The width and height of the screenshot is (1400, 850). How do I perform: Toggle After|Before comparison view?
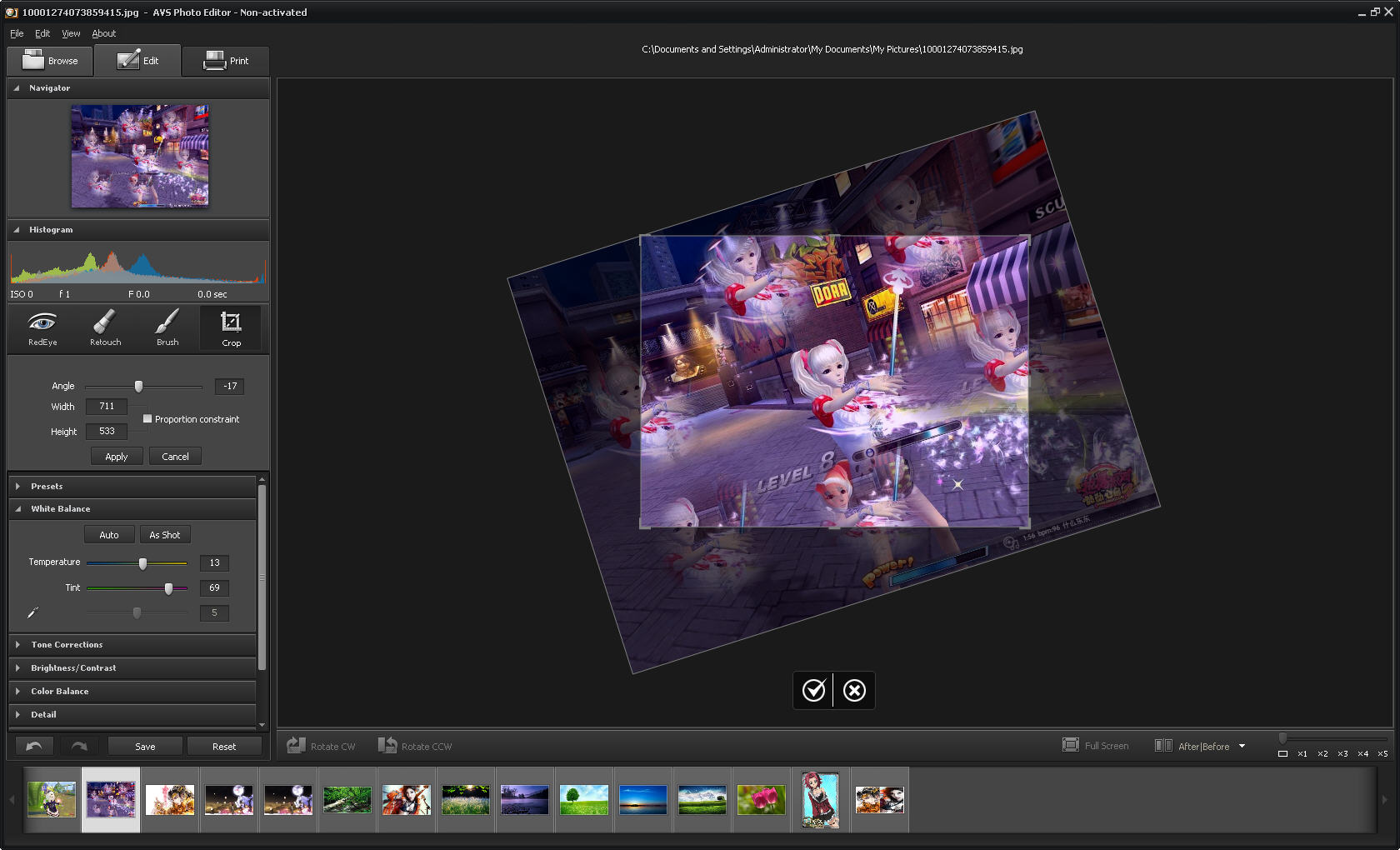[1192, 746]
